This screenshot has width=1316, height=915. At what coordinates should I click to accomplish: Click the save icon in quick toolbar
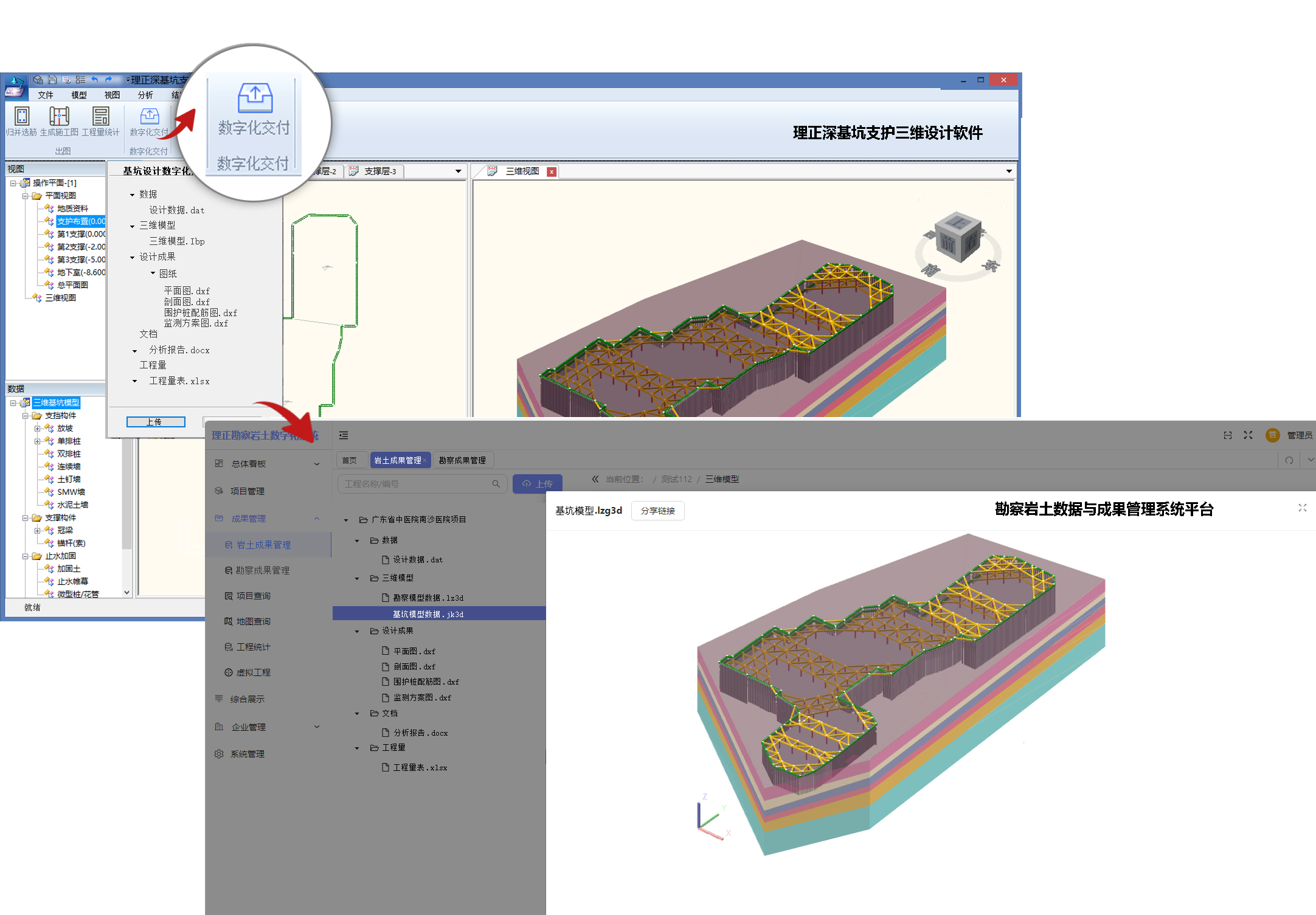(x=52, y=80)
